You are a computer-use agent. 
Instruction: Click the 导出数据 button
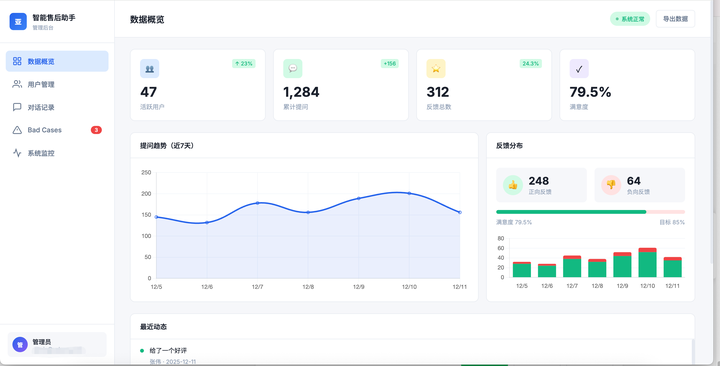(x=675, y=19)
